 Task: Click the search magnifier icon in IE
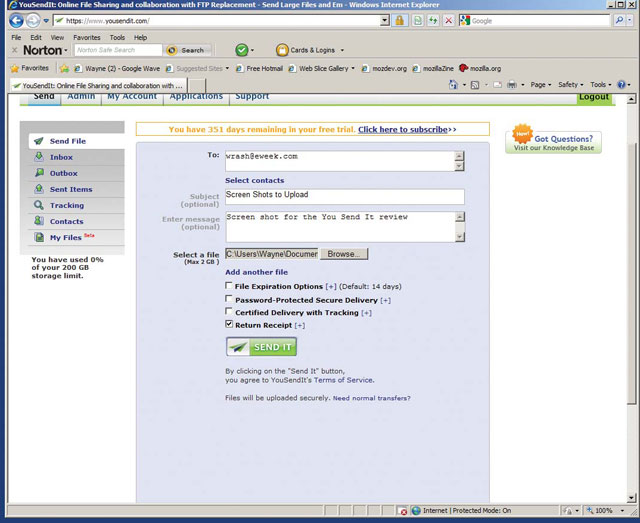click(619, 20)
